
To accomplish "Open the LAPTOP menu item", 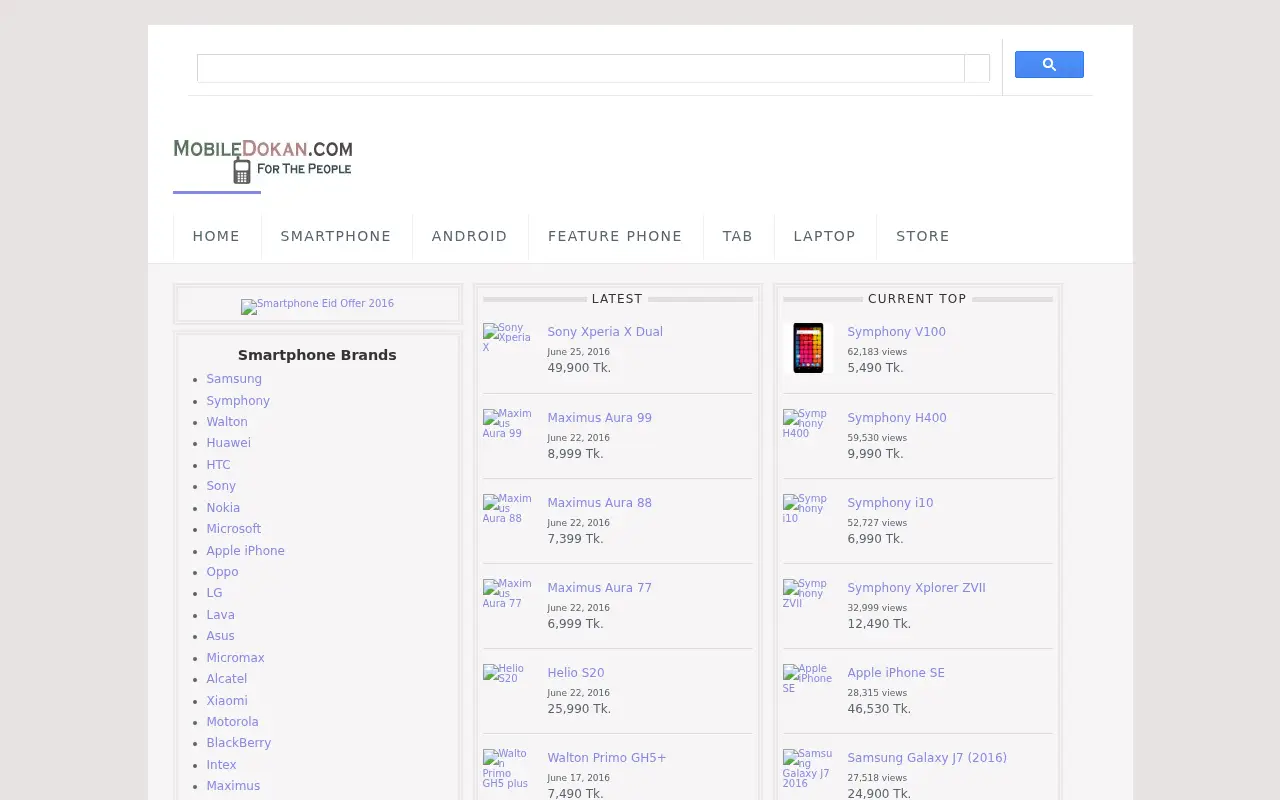I will [825, 236].
